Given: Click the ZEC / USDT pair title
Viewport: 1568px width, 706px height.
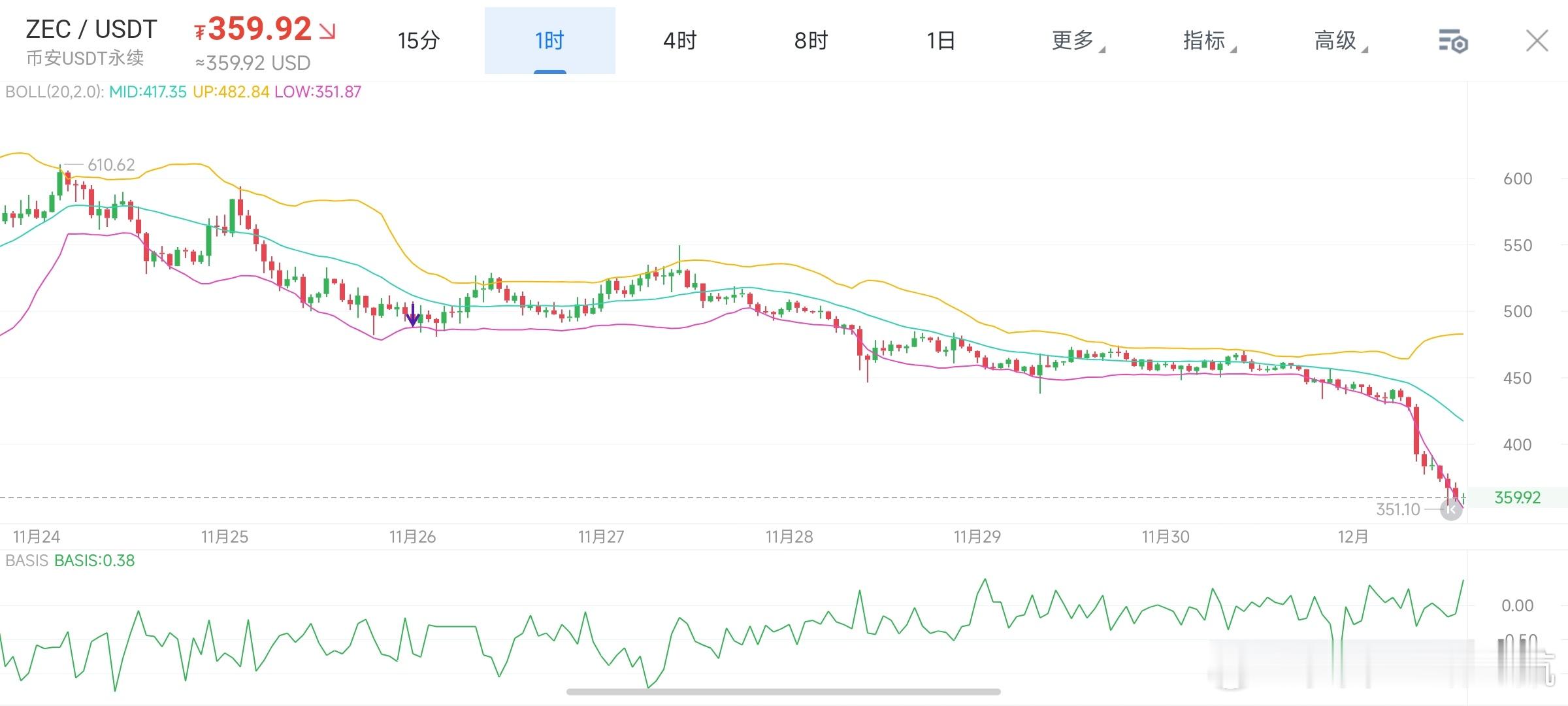Looking at the screenshot, I should tap(91, 29).
